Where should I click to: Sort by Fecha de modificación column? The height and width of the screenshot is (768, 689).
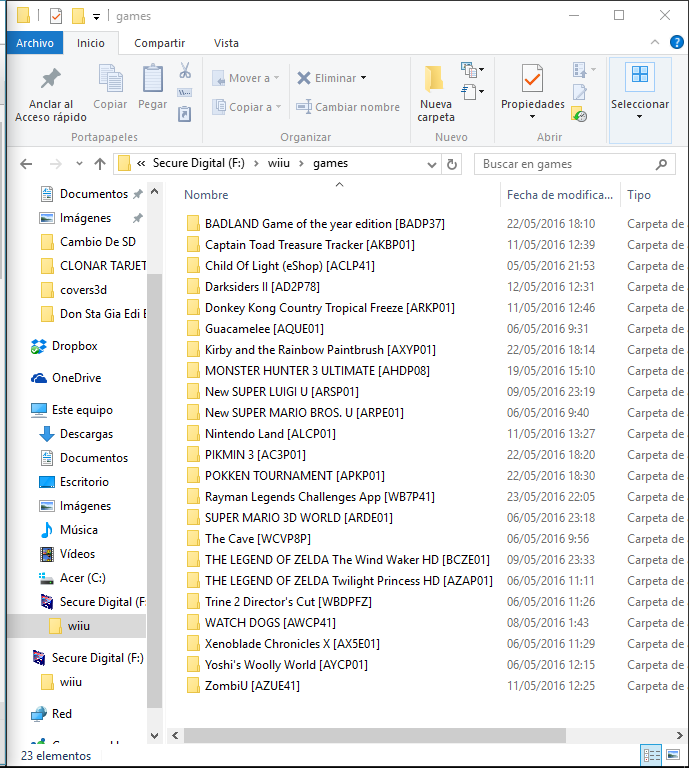(x=560, y=195)
